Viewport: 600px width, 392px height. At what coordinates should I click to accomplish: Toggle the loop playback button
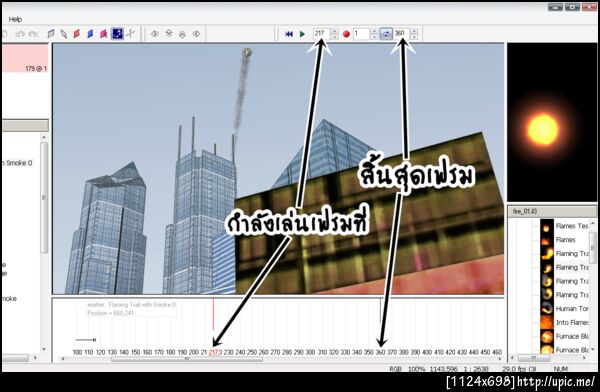[386, 34]
